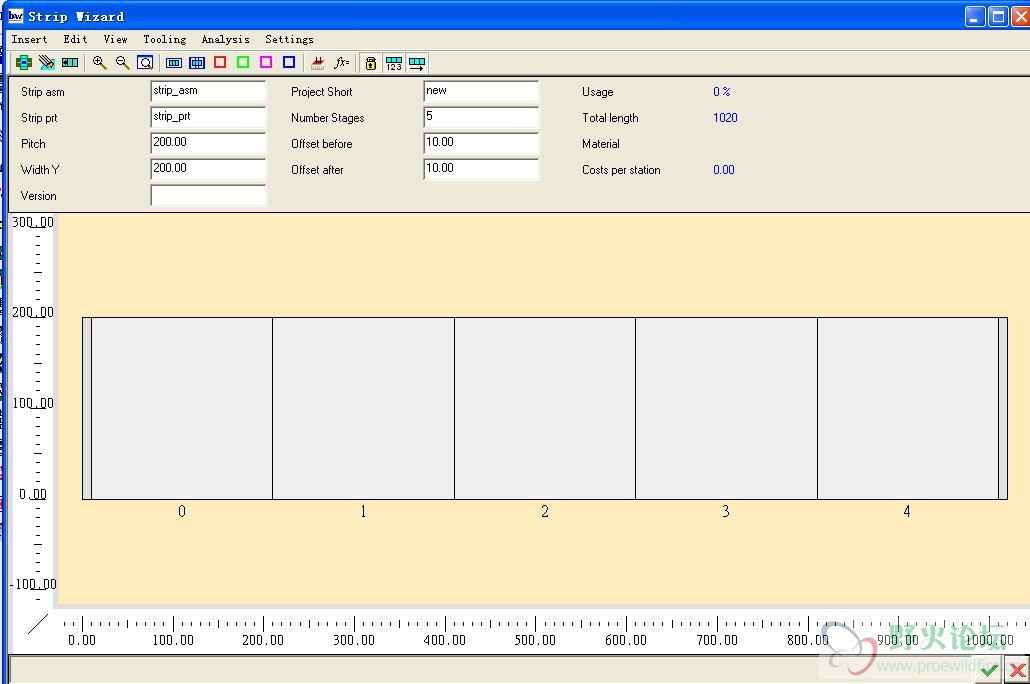Open the Settings menu

pos(289,39)
